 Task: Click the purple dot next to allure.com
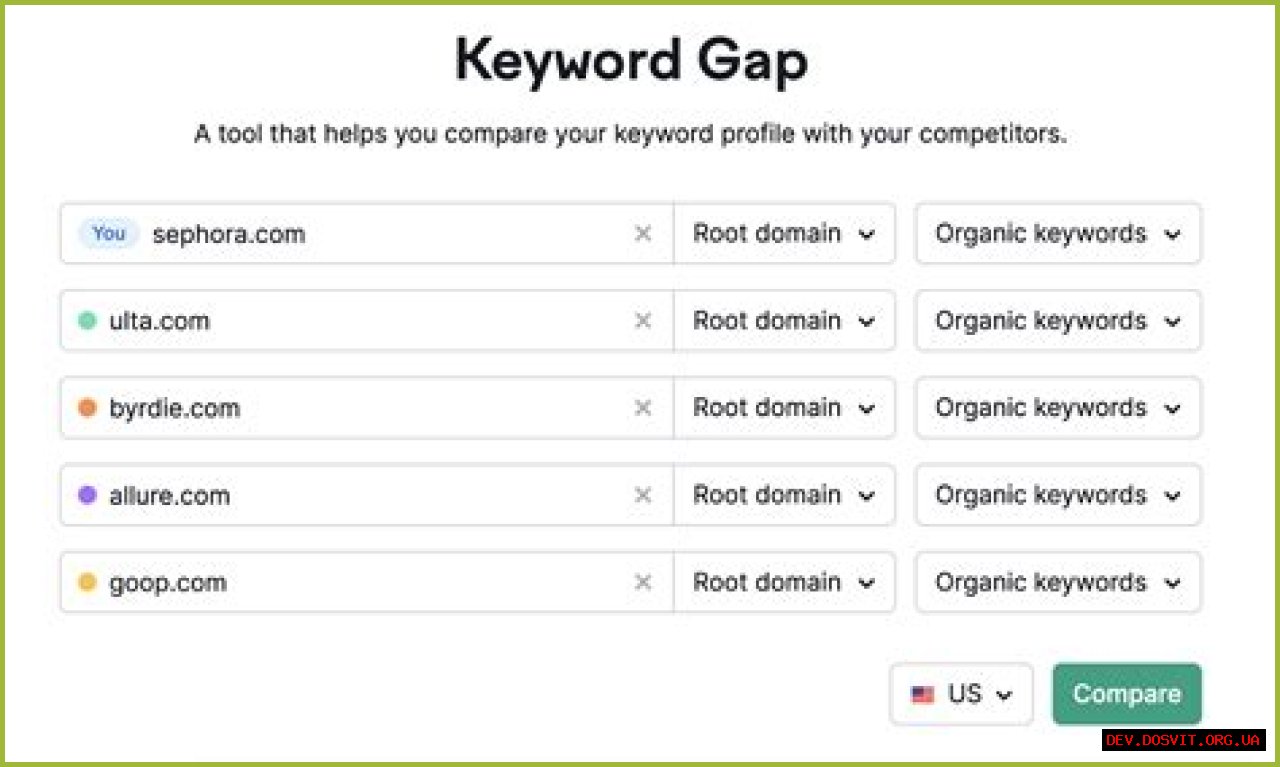point(87,495)
